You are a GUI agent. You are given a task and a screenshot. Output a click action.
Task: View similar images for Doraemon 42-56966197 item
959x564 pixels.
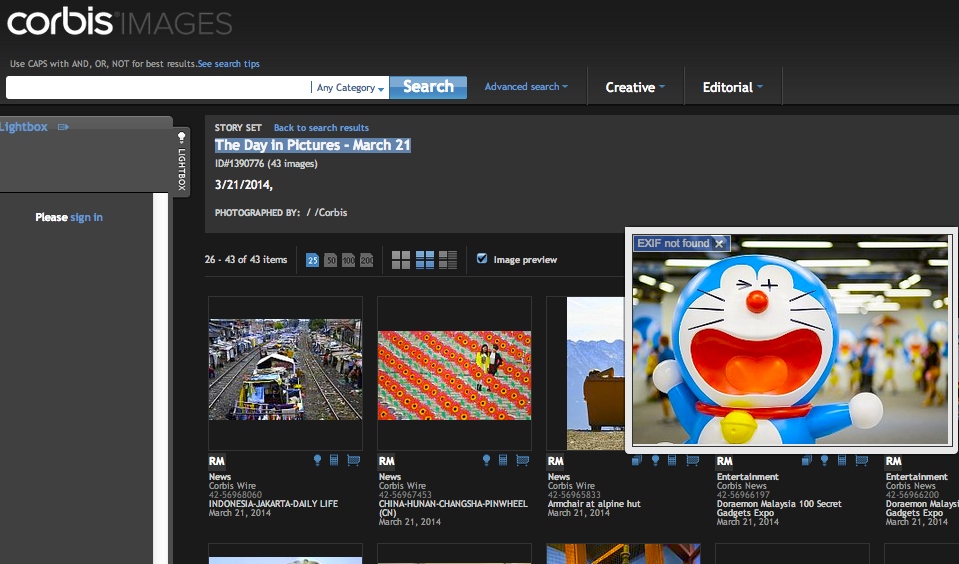(807, 460)
